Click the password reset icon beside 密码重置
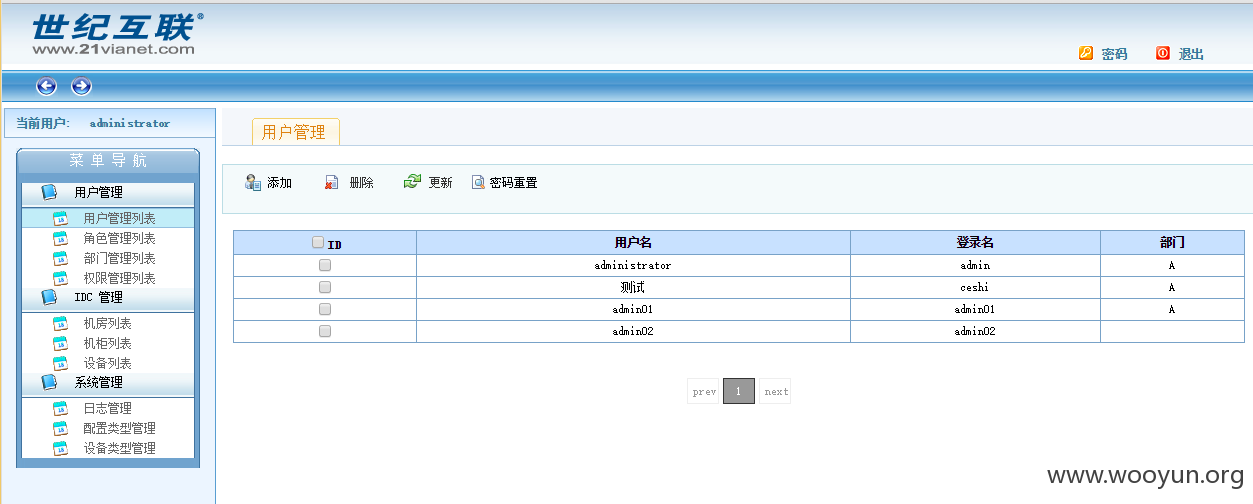The width and height of the screenshot is (1253, 504). [478, 182]
